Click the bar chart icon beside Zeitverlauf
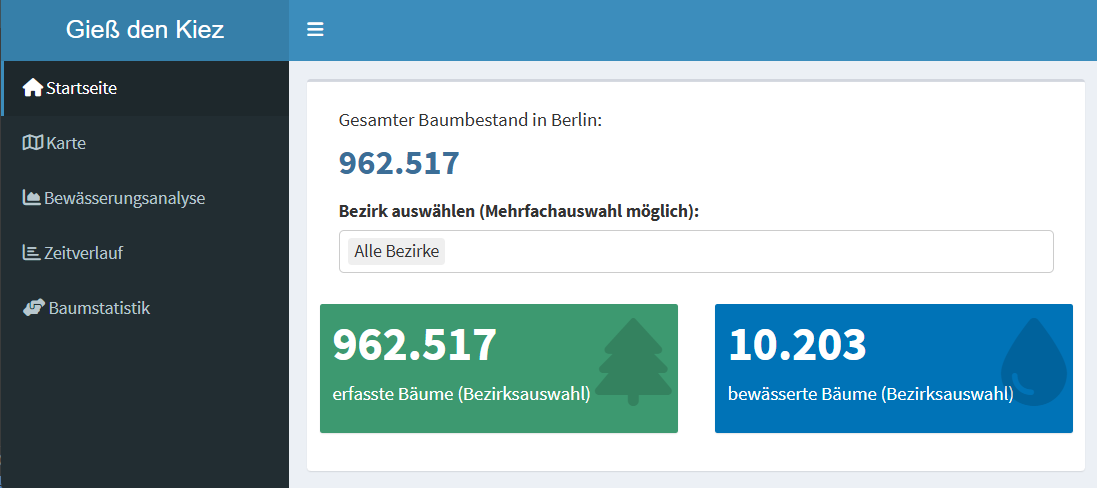Image resolution: width=1097 pixels, height=488 pixels. [x=31, y=252]
